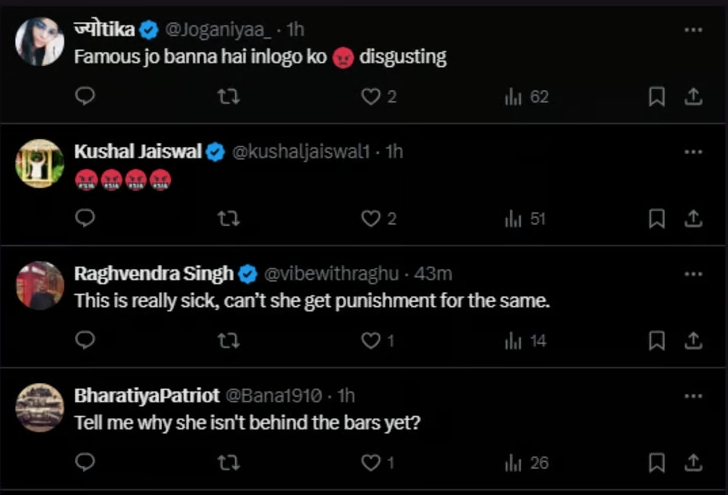
Task: Open the 43m timestamp on Raghvendra's tweet
Action: (x=433, y=274)
